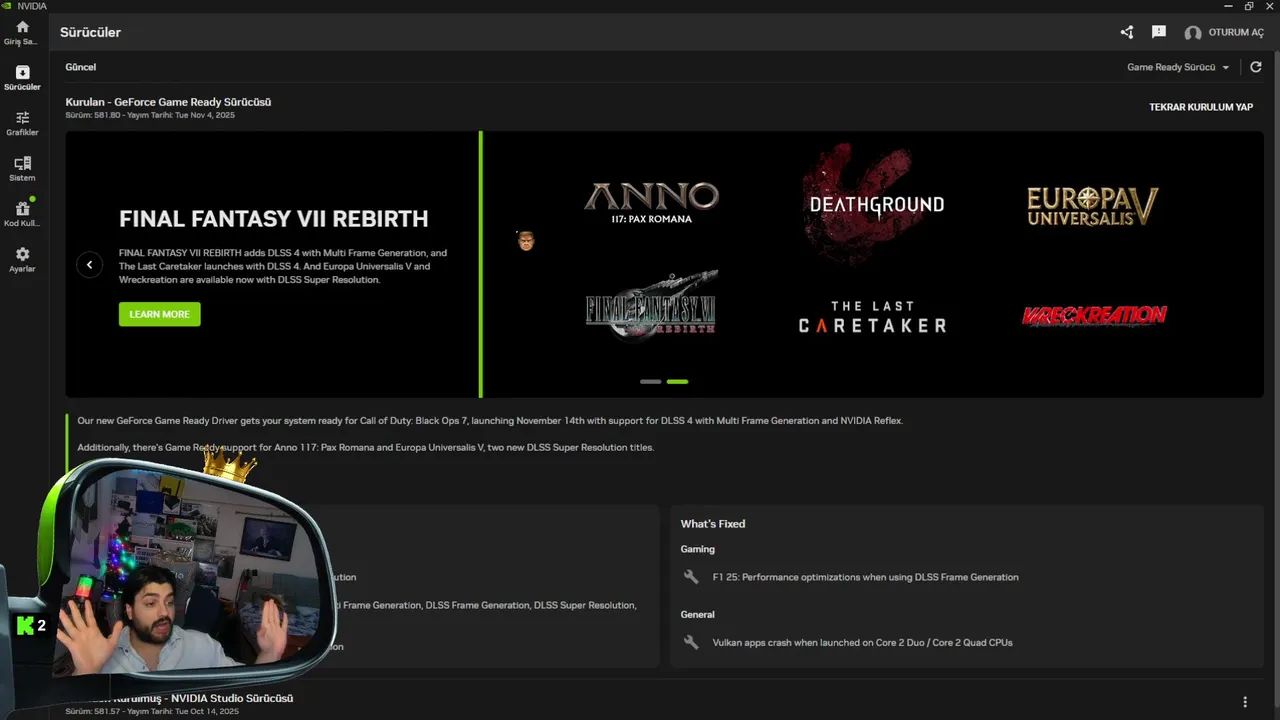
Task: Open the feedback notification icon
Action: click(1159, 32)
